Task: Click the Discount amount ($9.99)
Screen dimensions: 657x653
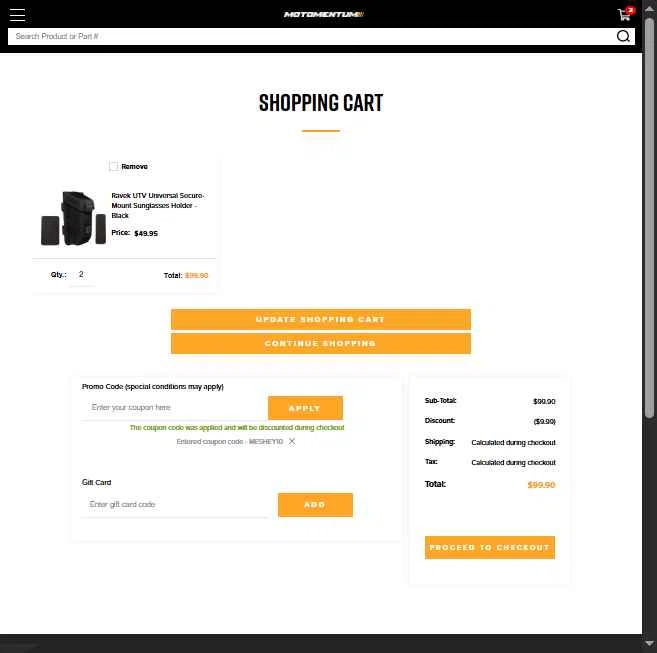Action: (x=544, y=421)
